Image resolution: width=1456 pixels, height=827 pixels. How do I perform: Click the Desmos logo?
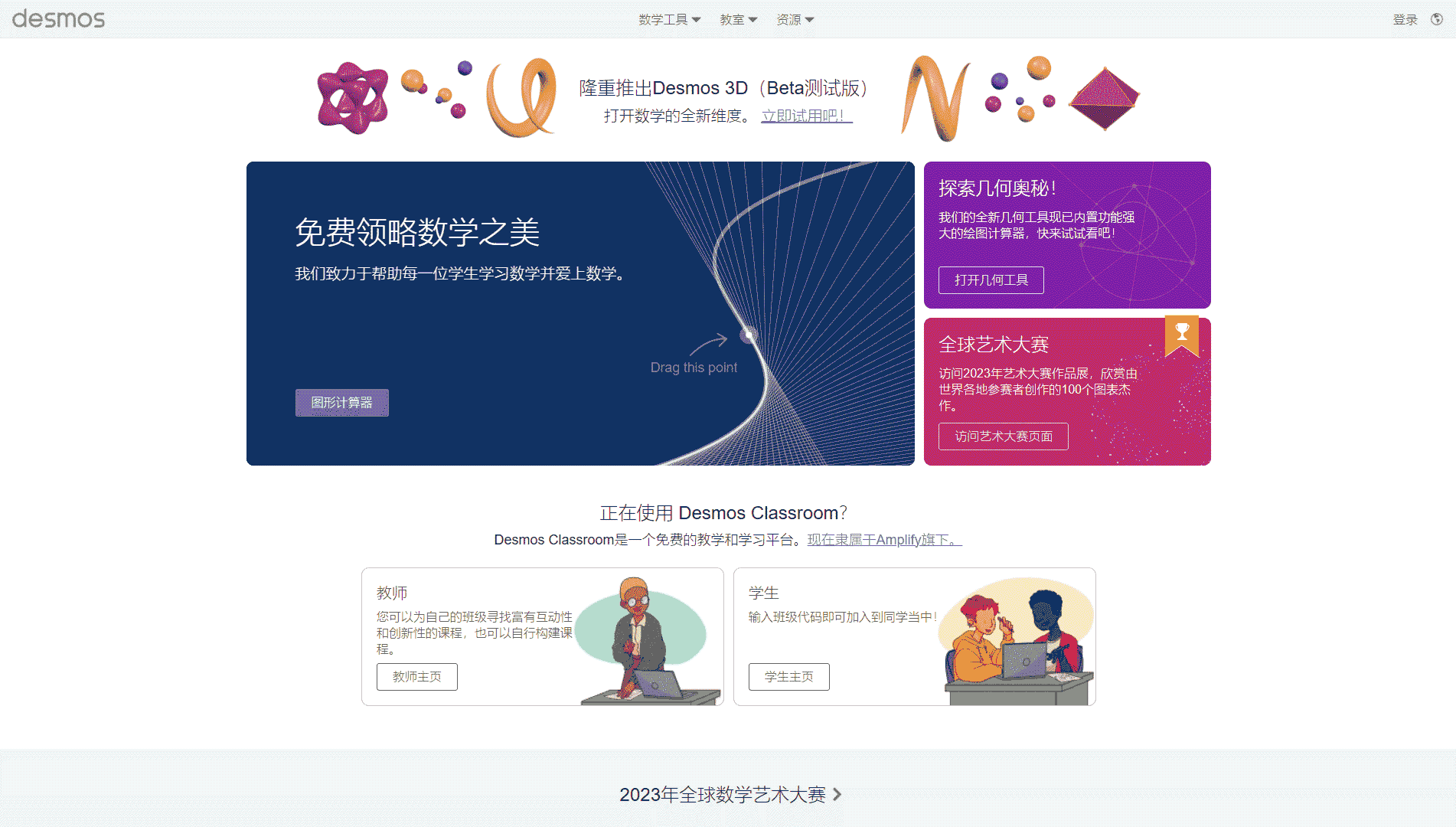click(x=59, y=19)
